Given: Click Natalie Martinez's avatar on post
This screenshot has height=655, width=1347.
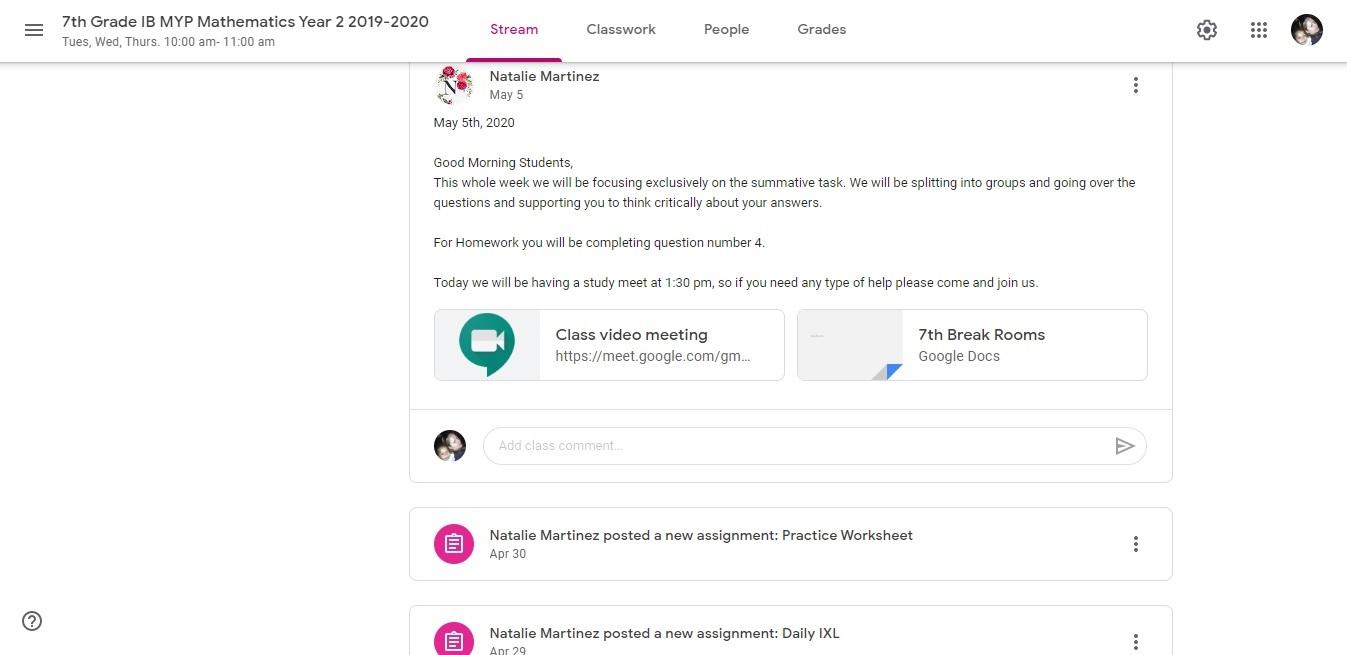Looking at the screenshot, I should pyautogui.click(x=455, y=85).
